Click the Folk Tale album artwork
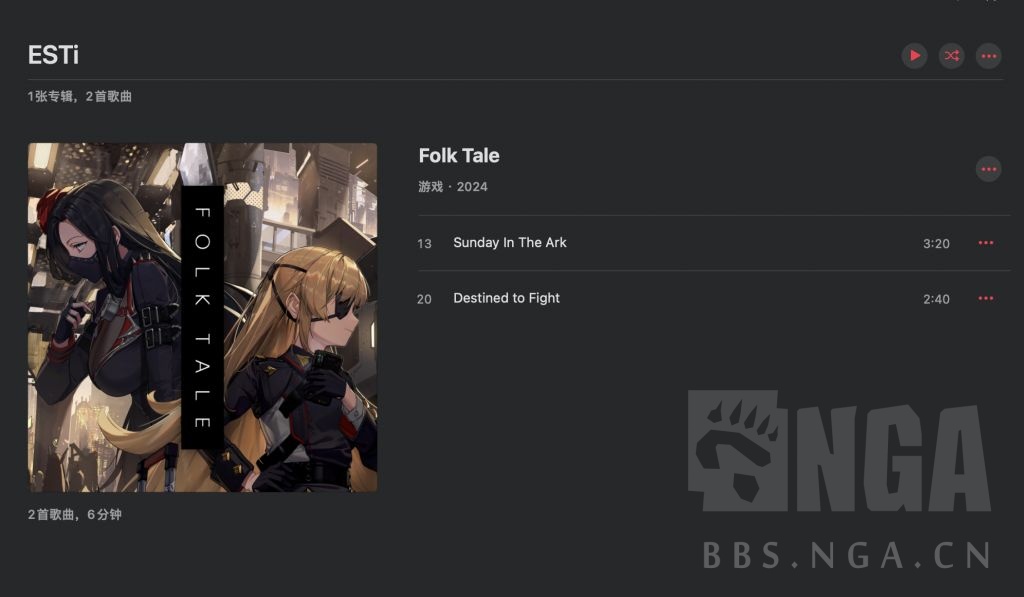The height and width of the screenshot is (597, 1024). coord(202,317)
